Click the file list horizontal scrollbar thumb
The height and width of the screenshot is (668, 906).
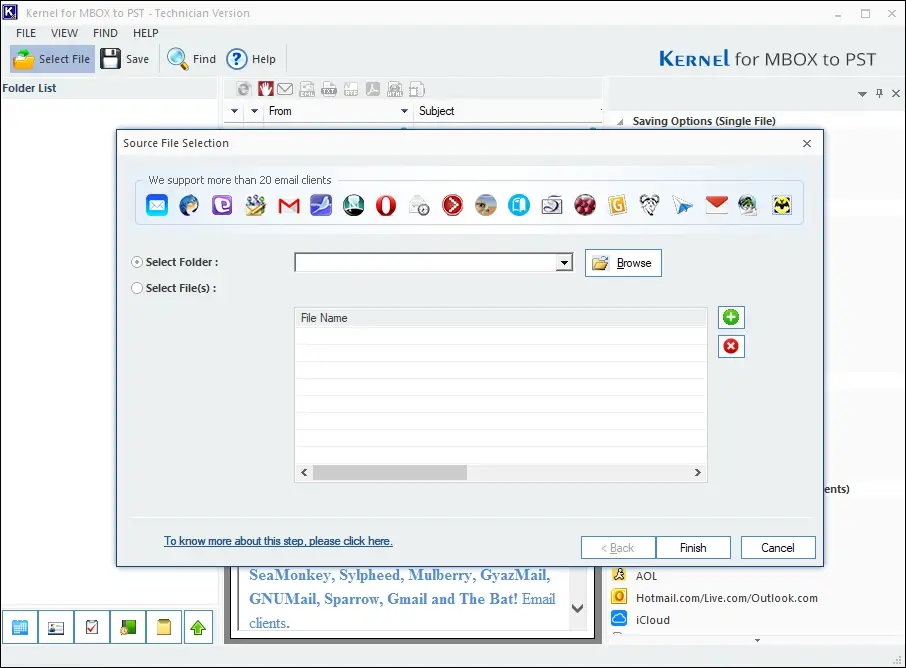390,473
